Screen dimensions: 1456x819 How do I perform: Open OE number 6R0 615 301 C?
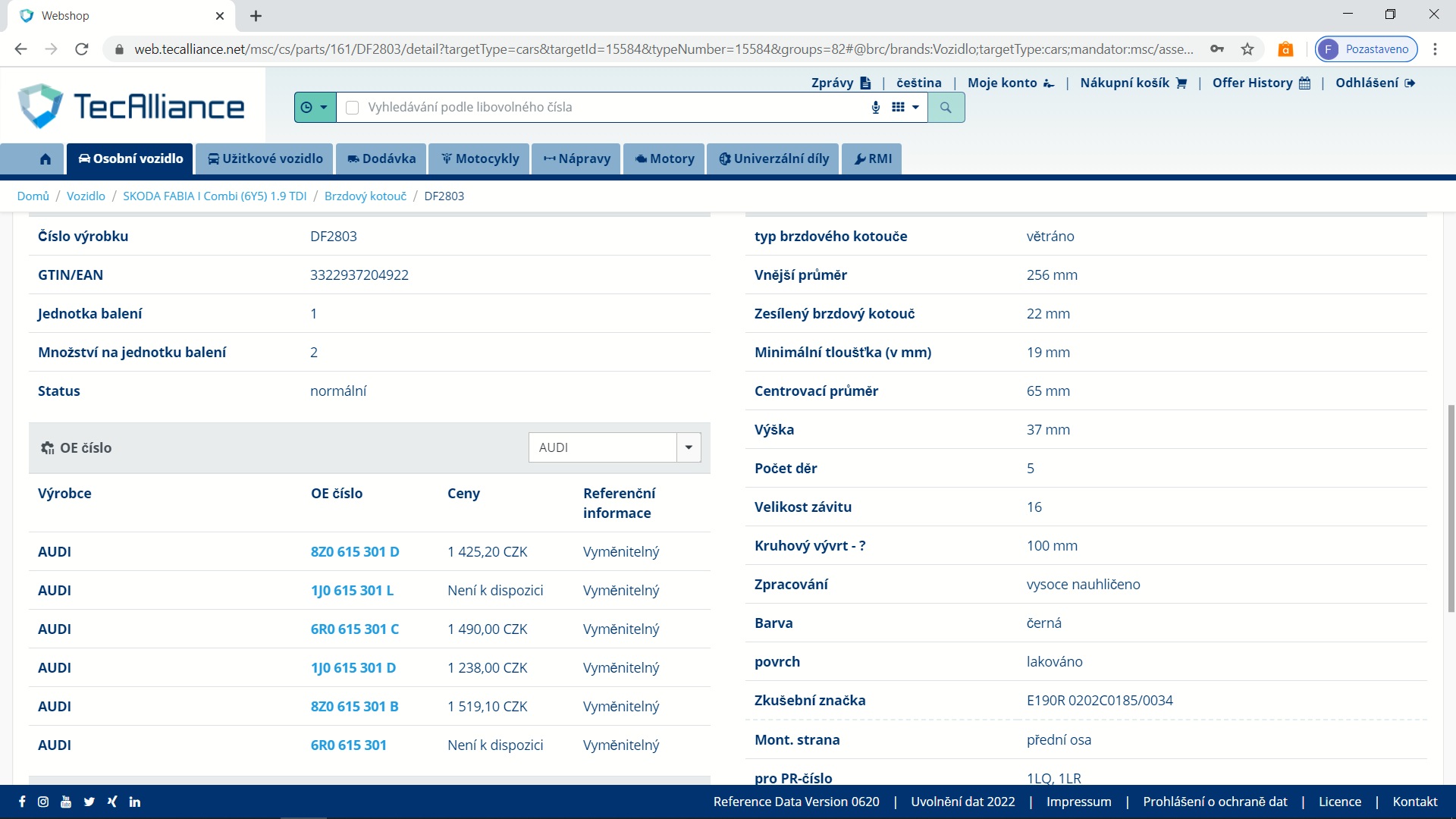click(x=355, y=629)
